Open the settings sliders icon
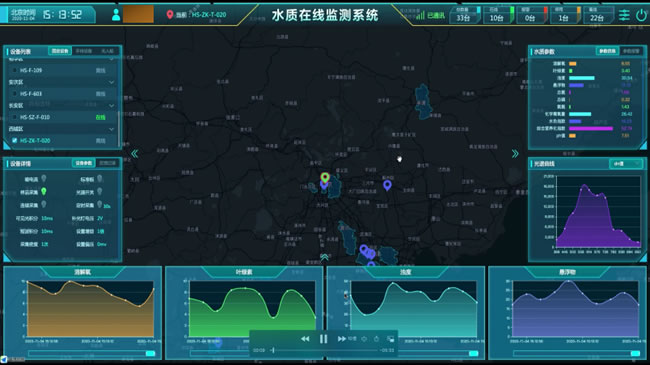This screenshot has width=650, height=365. tap(624, 15)
